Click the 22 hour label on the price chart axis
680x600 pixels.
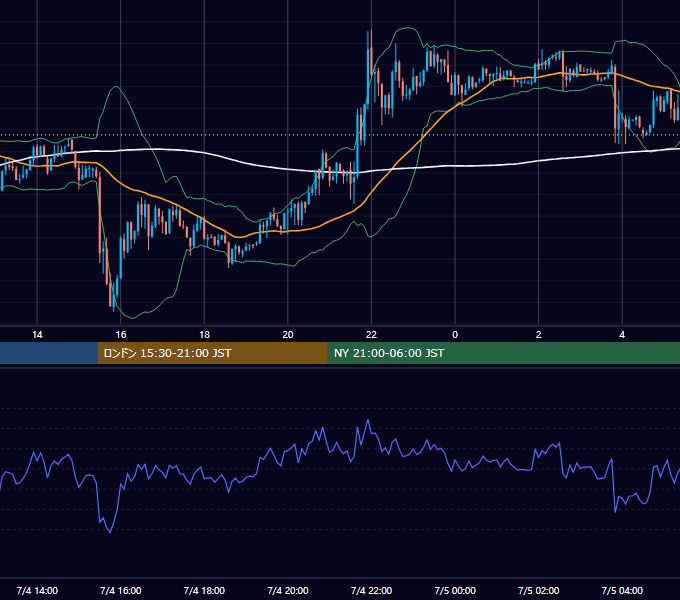371,335
